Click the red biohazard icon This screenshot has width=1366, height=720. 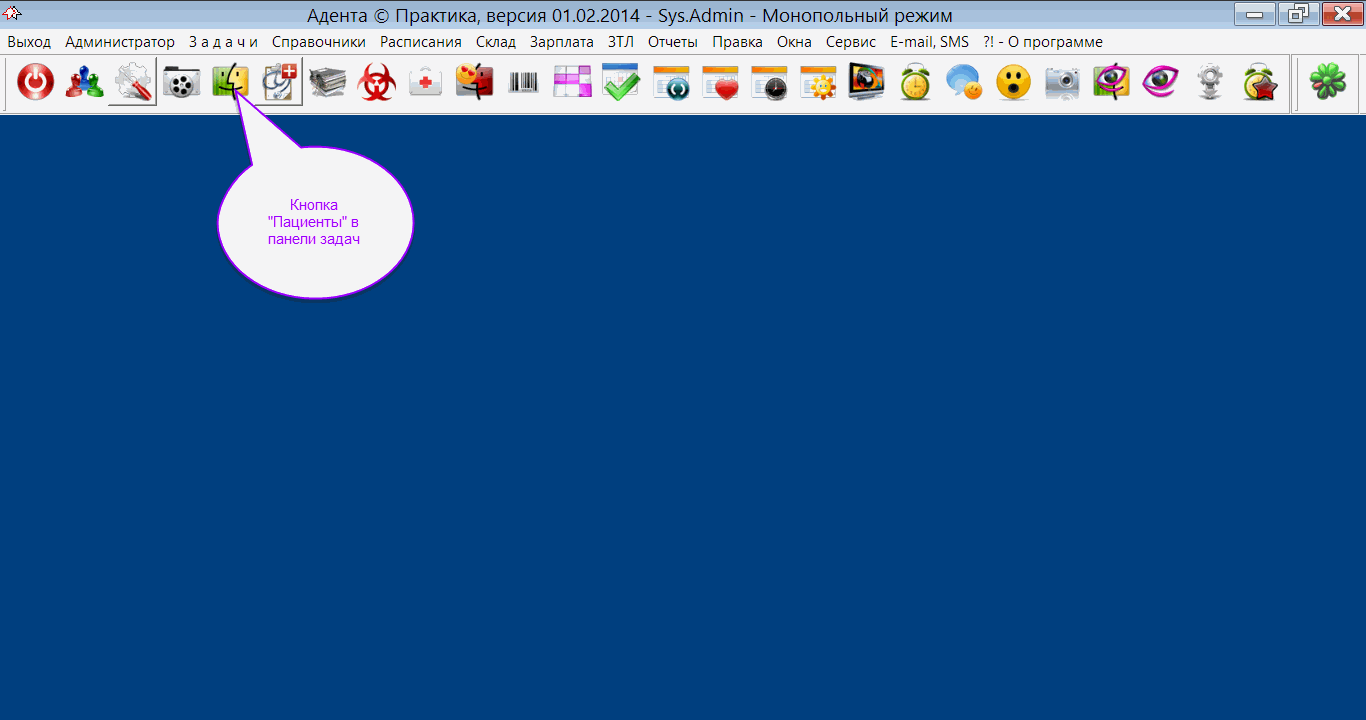click(x=377, y=83)
